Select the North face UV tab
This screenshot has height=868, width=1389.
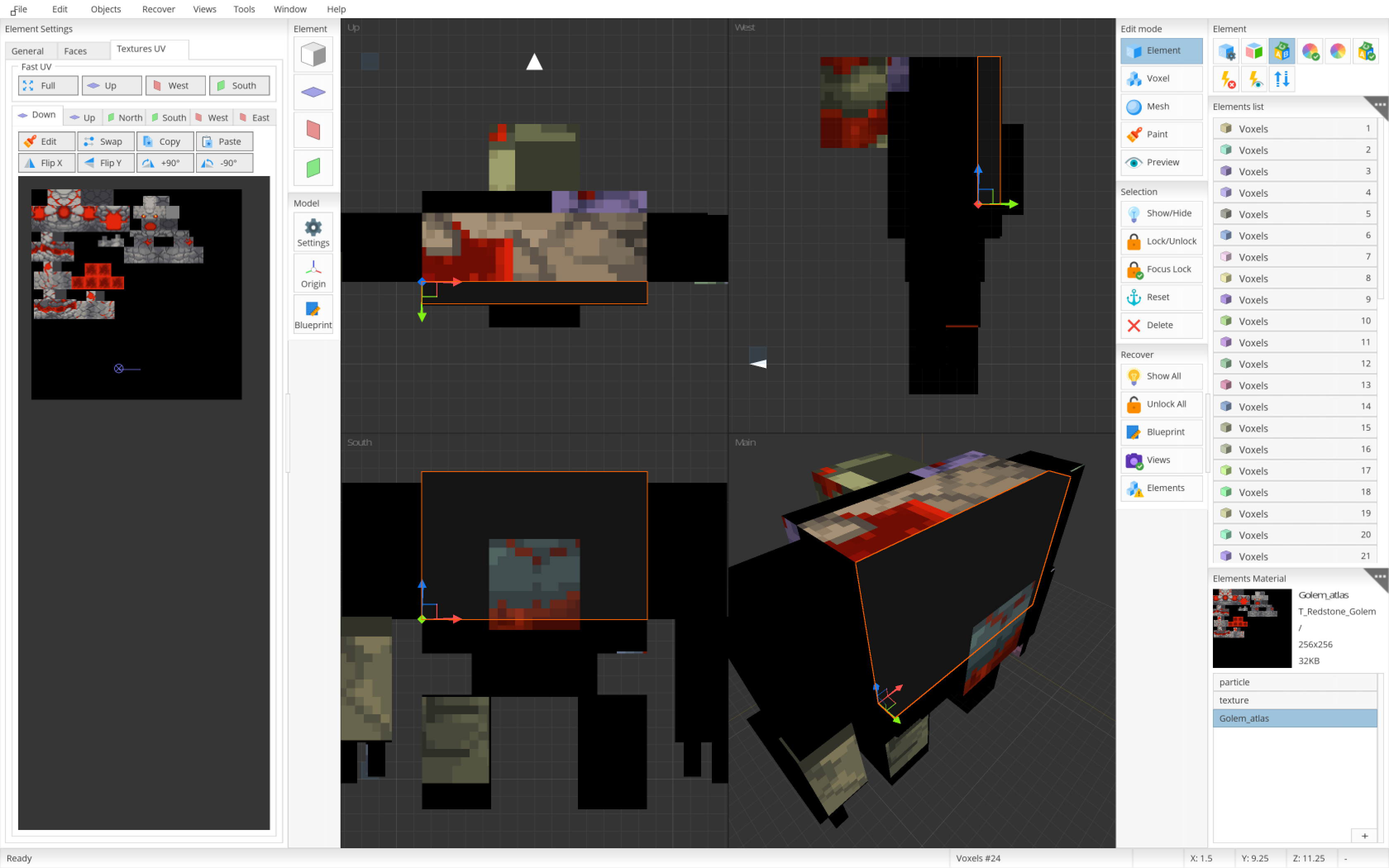click(125, 118)
